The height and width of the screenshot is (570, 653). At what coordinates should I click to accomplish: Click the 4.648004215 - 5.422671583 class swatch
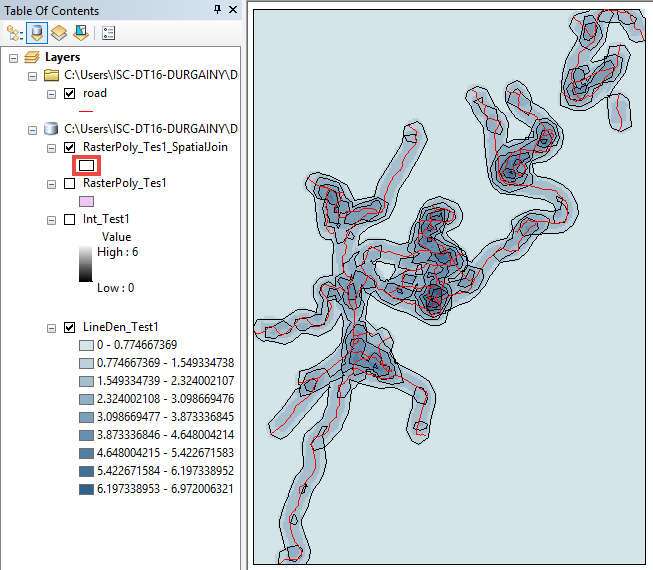point(86,453)
